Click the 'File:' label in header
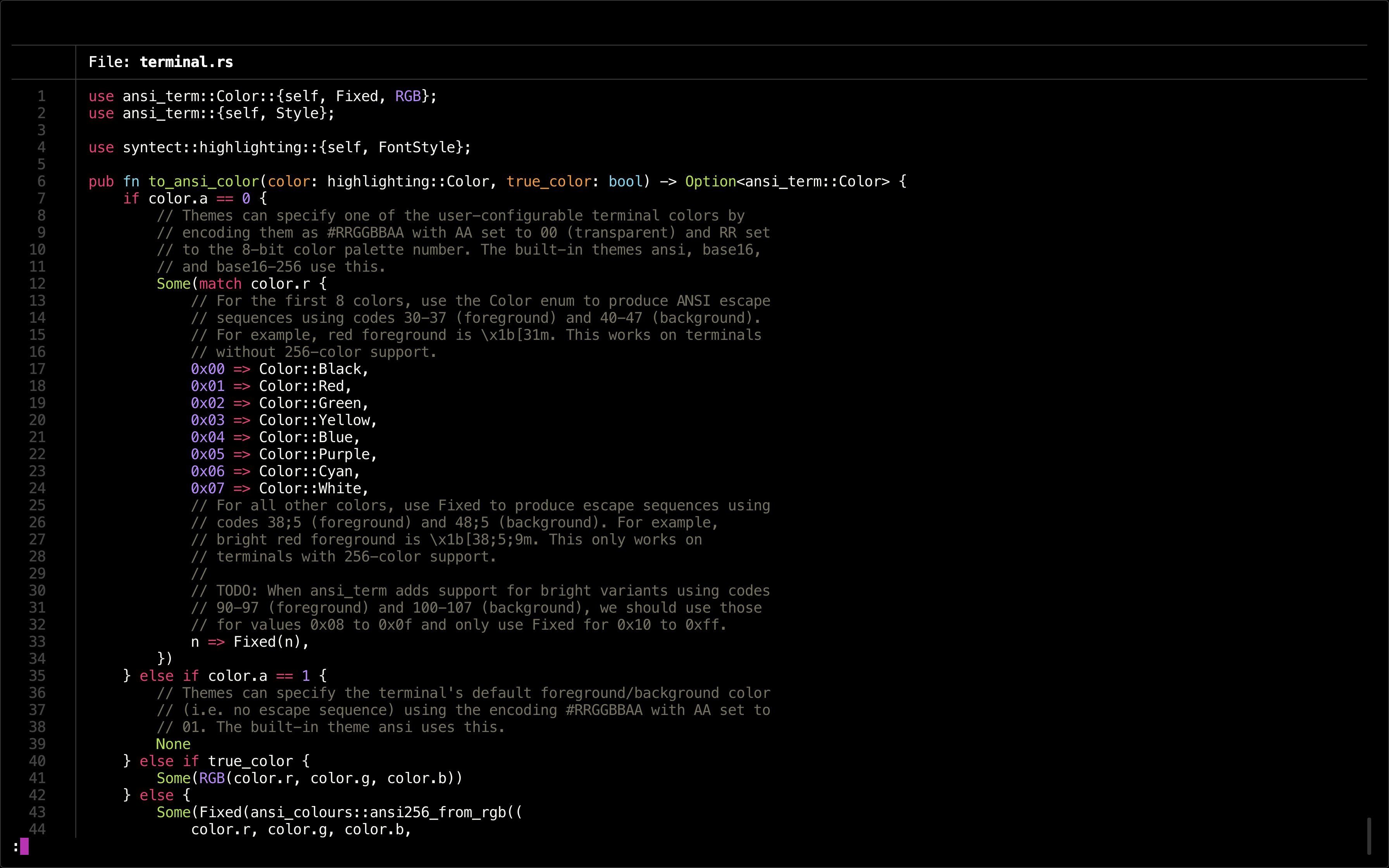This screenshot has height=868, width=1389. (109, 62)
